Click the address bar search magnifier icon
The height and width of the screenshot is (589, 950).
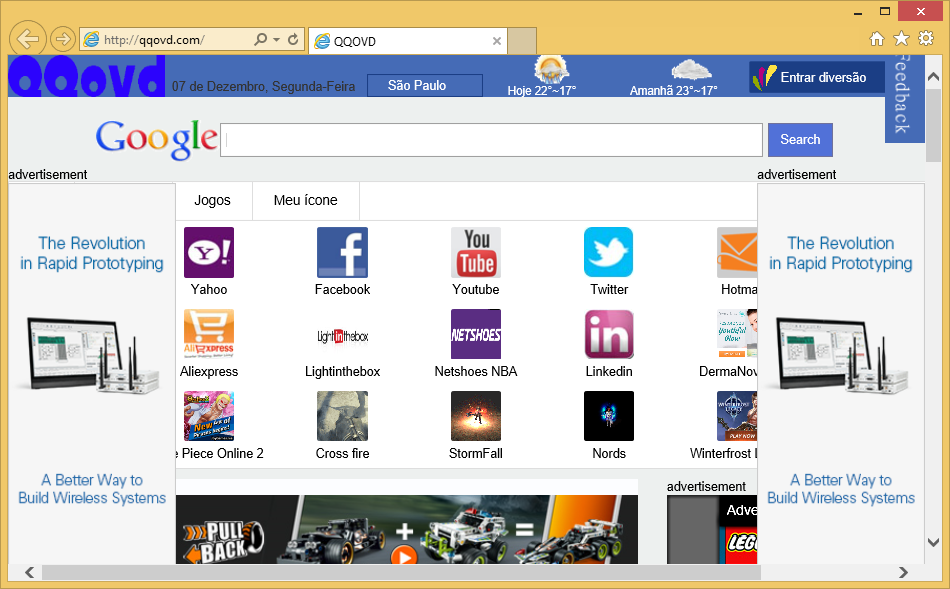261,39
